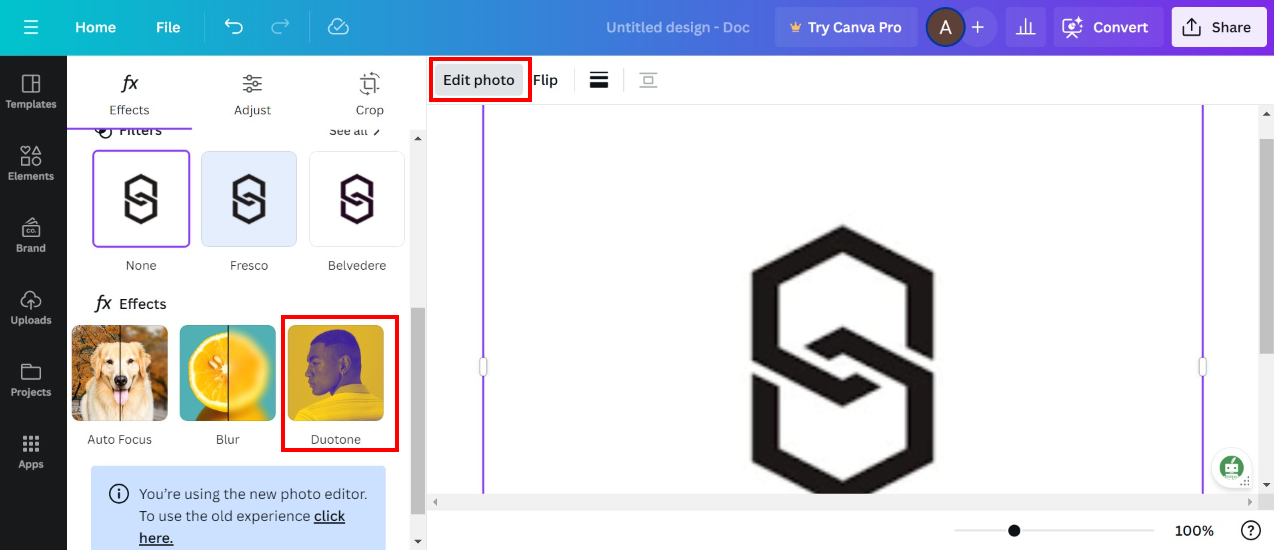
Task: Edit the Untitled design title field
Action: (678, 27)
